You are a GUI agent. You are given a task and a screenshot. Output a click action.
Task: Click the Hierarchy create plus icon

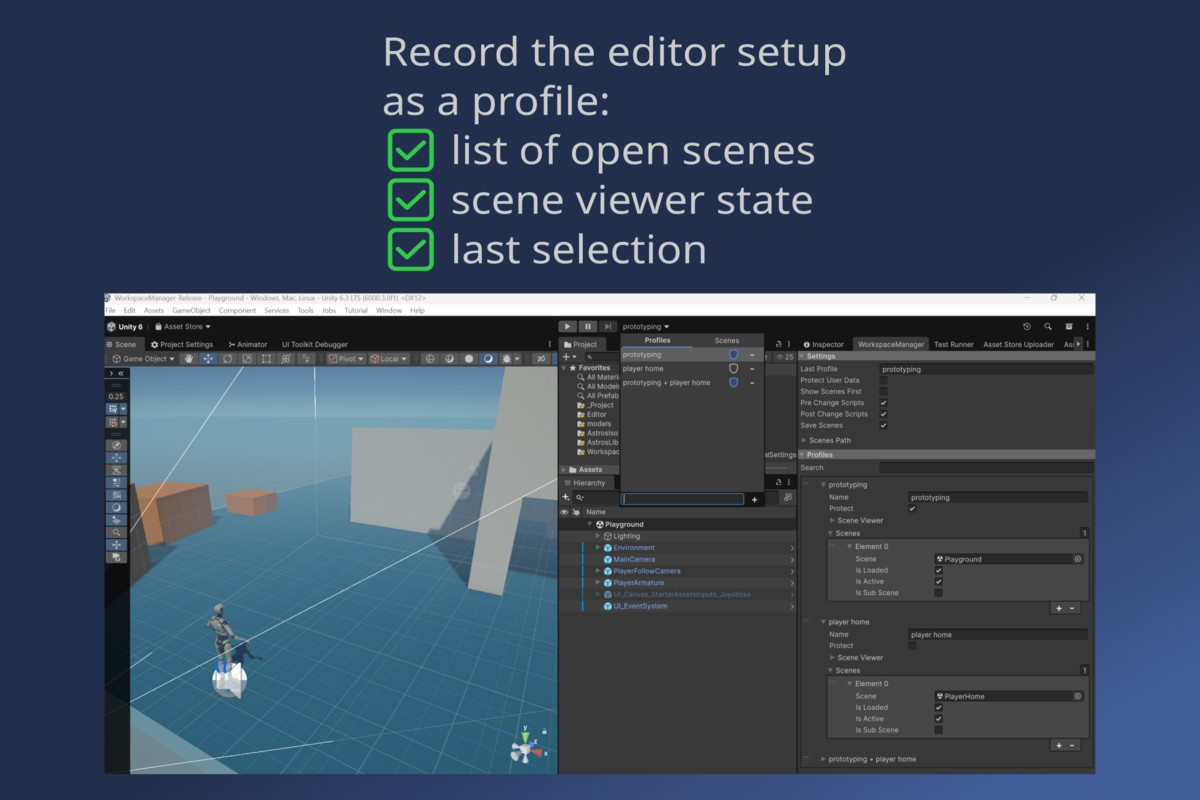566,497
